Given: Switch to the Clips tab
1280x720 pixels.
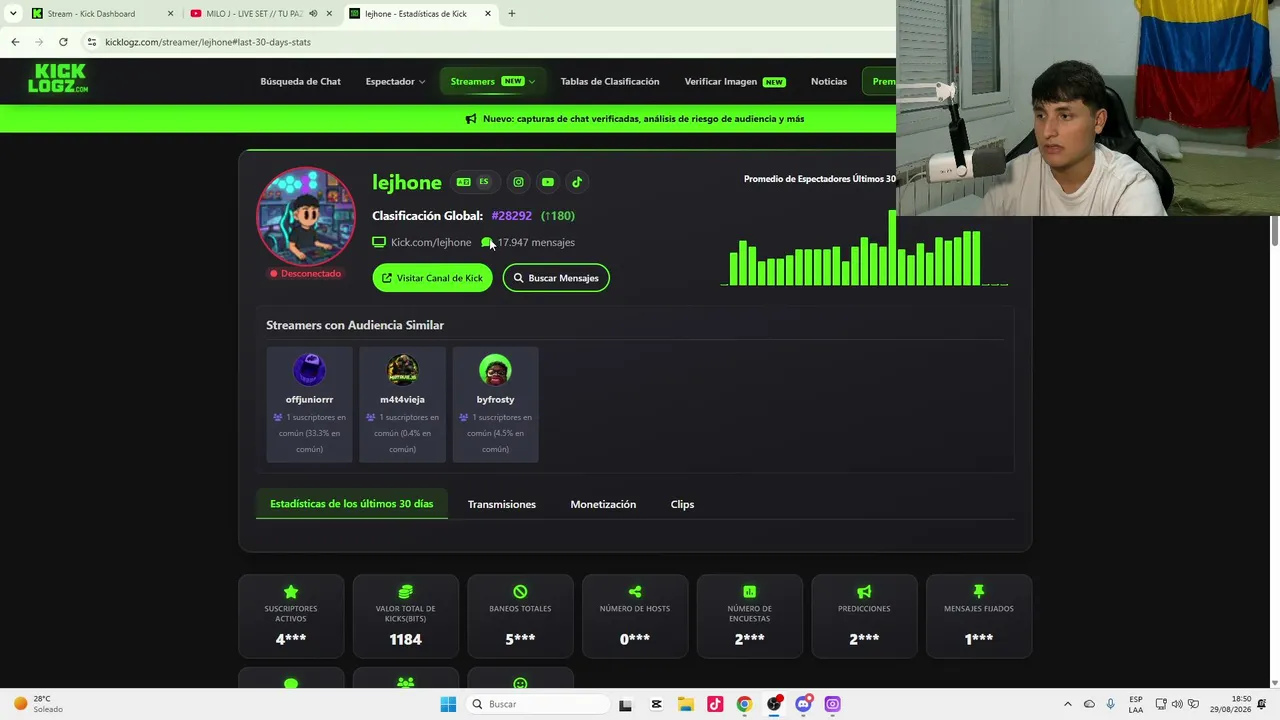Looking at the screenshot, I should click(x=682, y=504).
